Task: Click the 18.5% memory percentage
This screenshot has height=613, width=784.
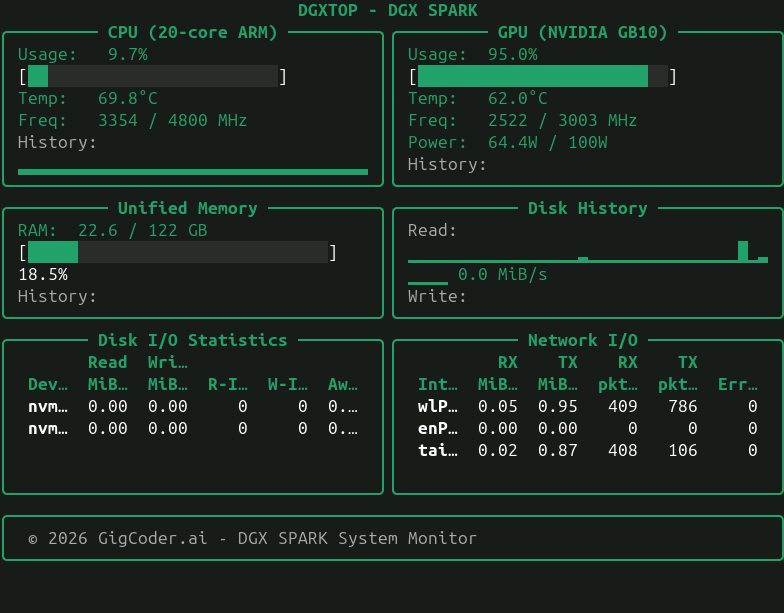Action: pos(42,274)
